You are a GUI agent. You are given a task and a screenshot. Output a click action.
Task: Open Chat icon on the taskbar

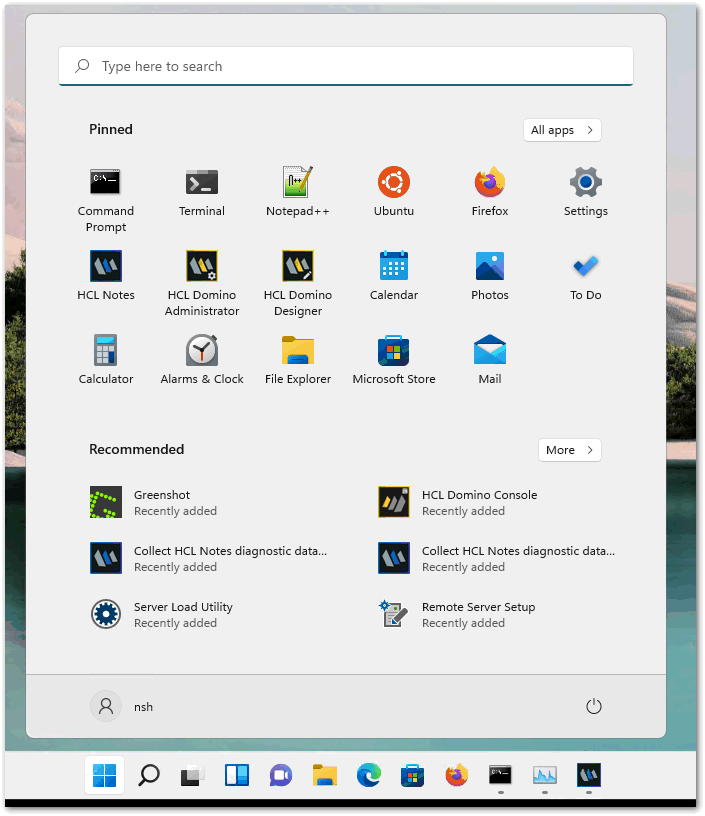[x=280, y=775]
